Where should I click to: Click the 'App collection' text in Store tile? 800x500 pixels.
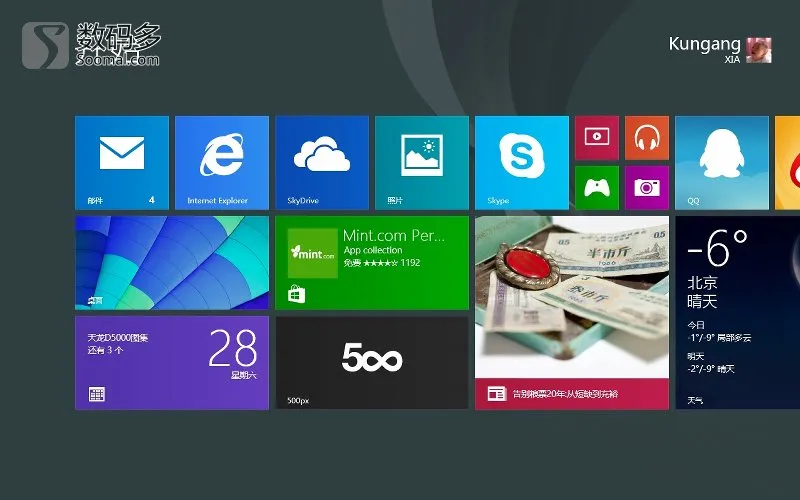(373, 250)
